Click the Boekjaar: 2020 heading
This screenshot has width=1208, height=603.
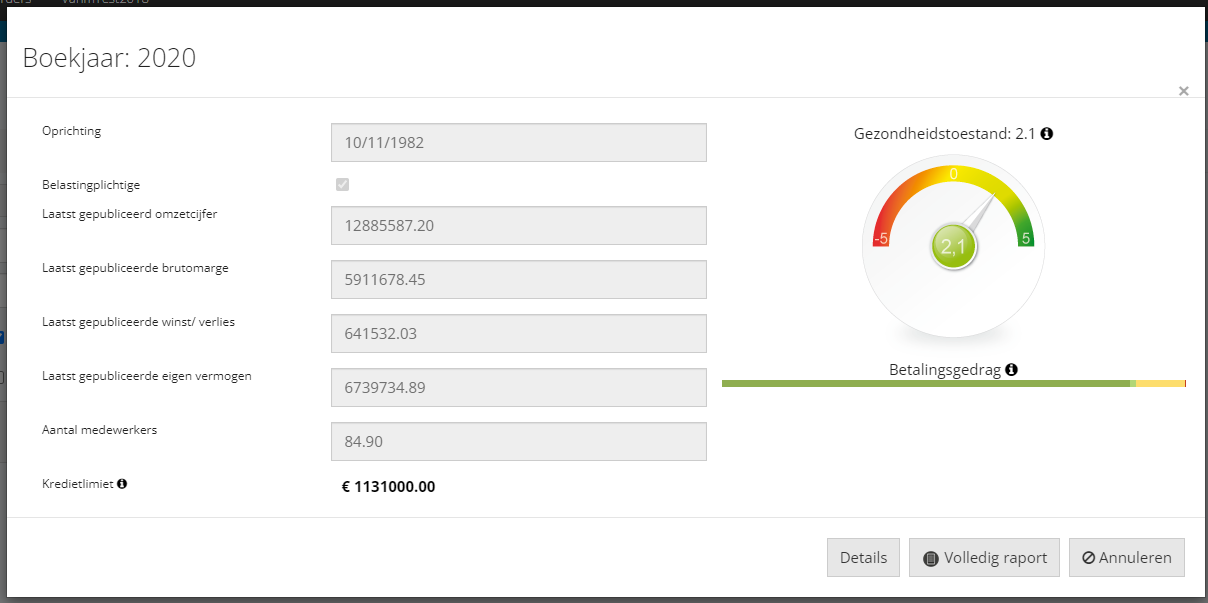click(x=109, y=58)
